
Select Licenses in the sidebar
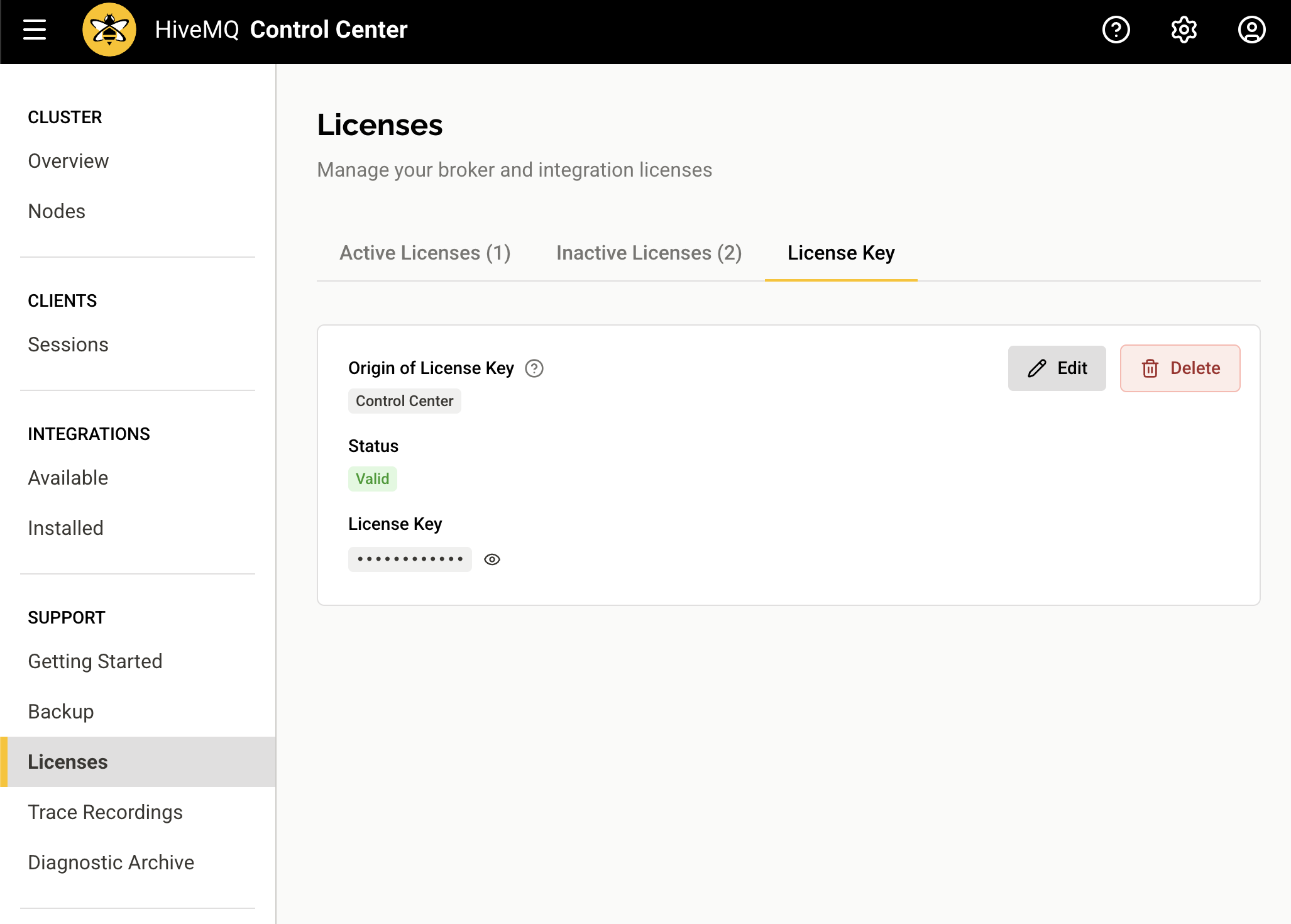pyautogui.click(x=138, y=762)
